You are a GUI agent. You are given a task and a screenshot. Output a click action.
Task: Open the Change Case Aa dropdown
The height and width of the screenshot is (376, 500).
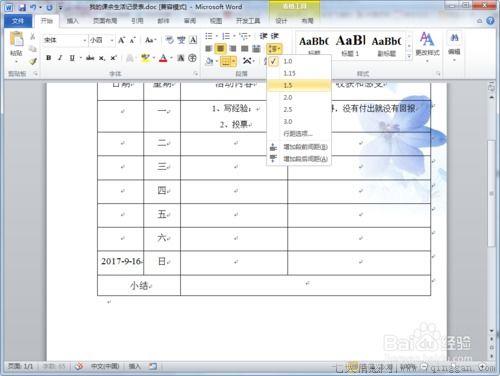pyautogui.click(x=151, y=40)
